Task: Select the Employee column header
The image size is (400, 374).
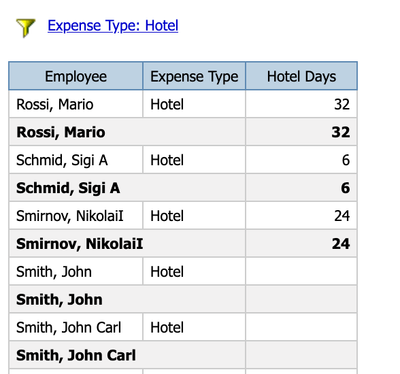Action: 76,76
